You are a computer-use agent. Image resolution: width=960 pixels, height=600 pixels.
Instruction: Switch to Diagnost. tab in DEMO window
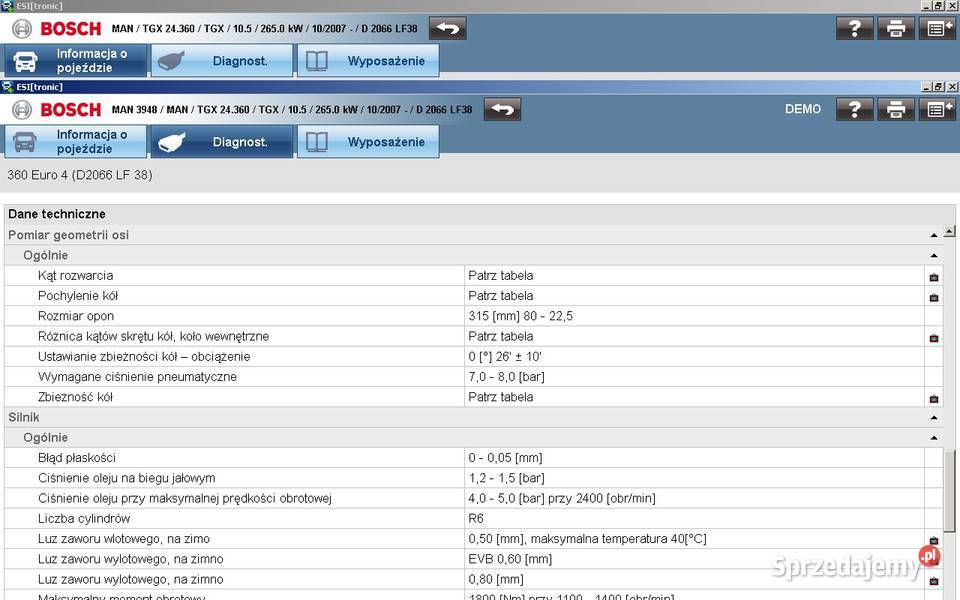pos(222,142)
